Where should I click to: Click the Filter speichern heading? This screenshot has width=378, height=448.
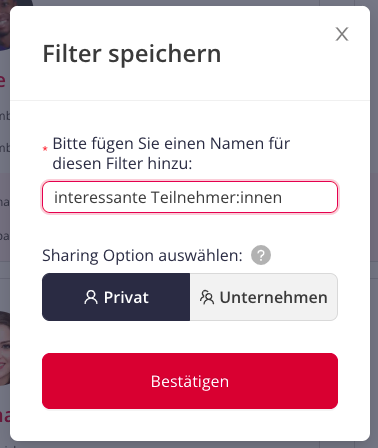pos(132,54)
